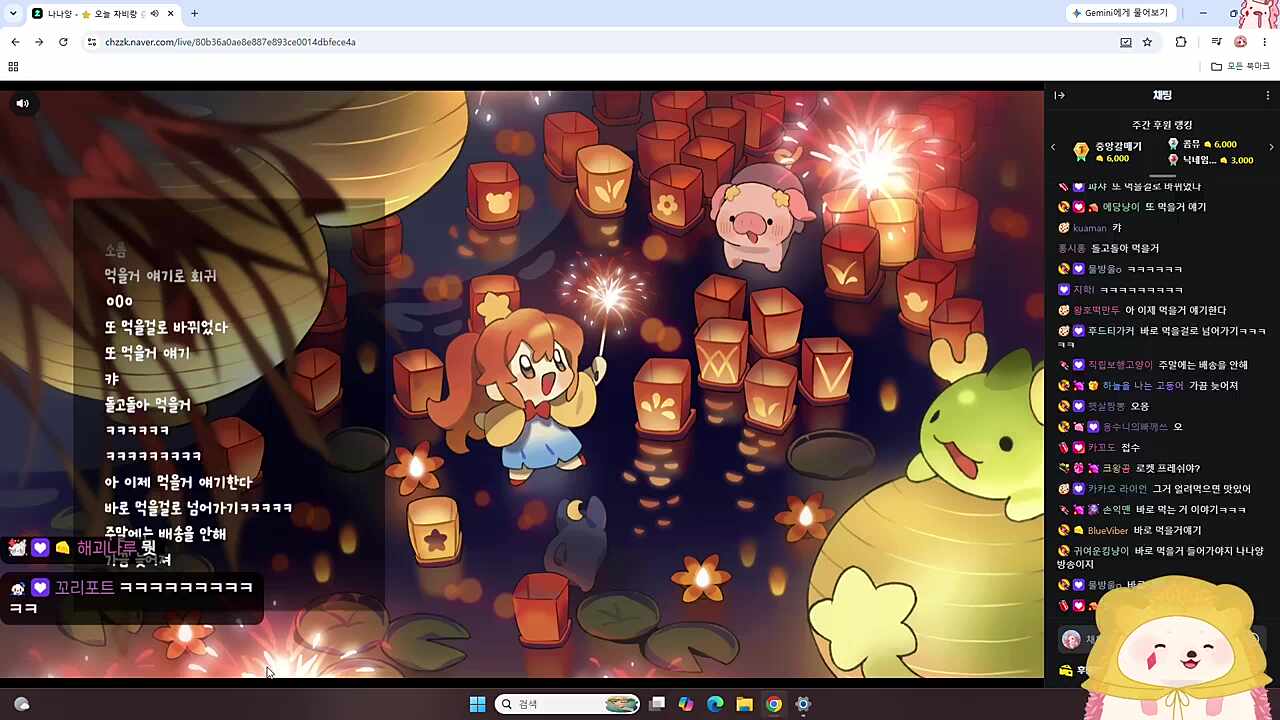Click chat user 직립보행고양이's name
This screenshot has height=720, width=1280.
1120,365
